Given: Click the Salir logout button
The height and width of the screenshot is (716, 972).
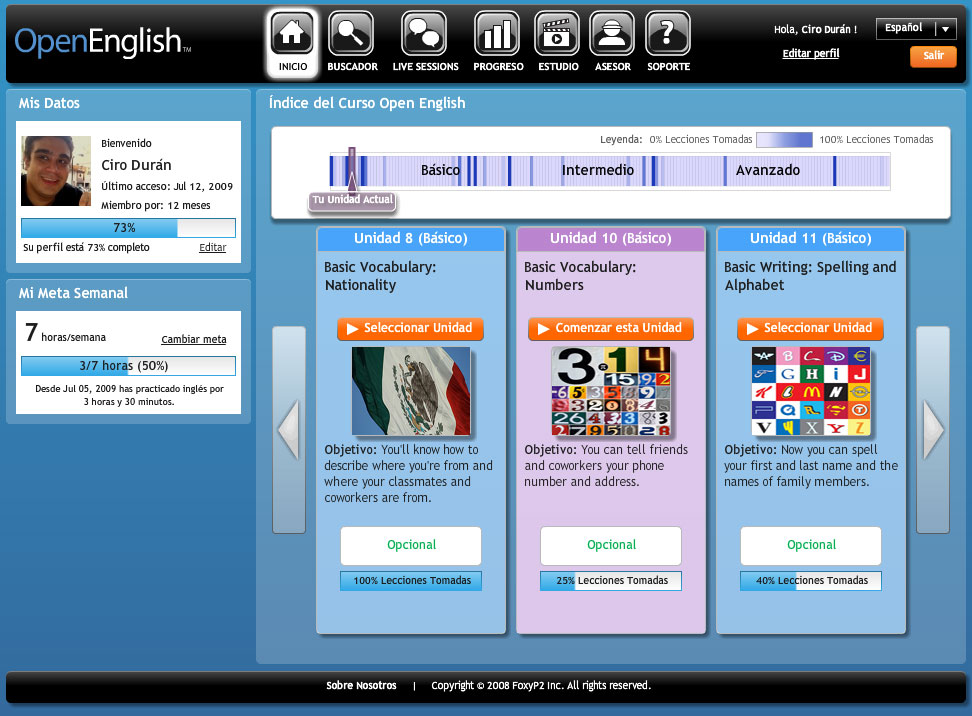Looking at the screenshot, I should tap(933, 56).
